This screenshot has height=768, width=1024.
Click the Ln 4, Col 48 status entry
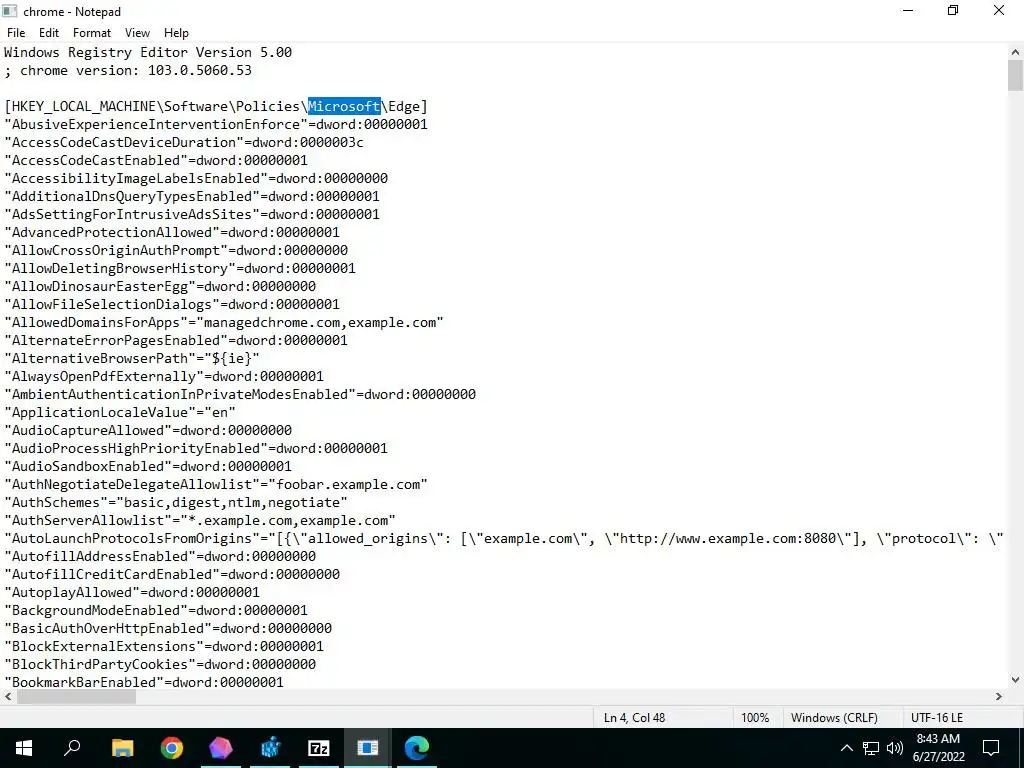click(634, 718)
